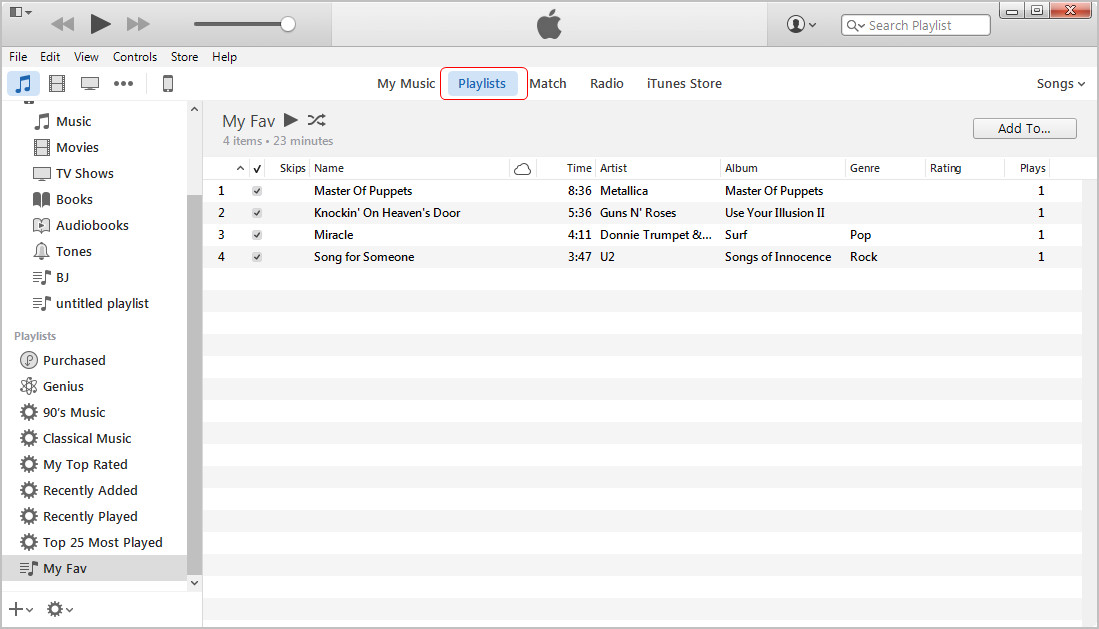
Task: Sort by the number column arrow
Action: point(240,168)
